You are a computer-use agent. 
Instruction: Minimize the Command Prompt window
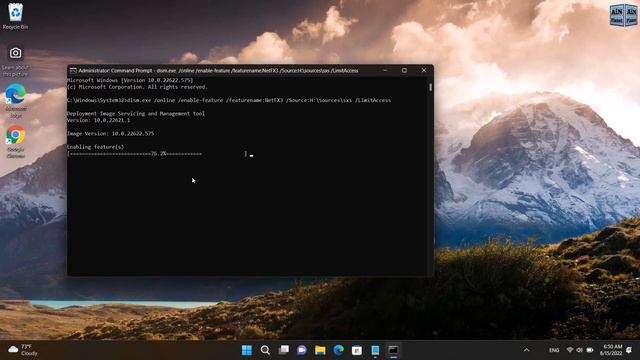(384, 70)
